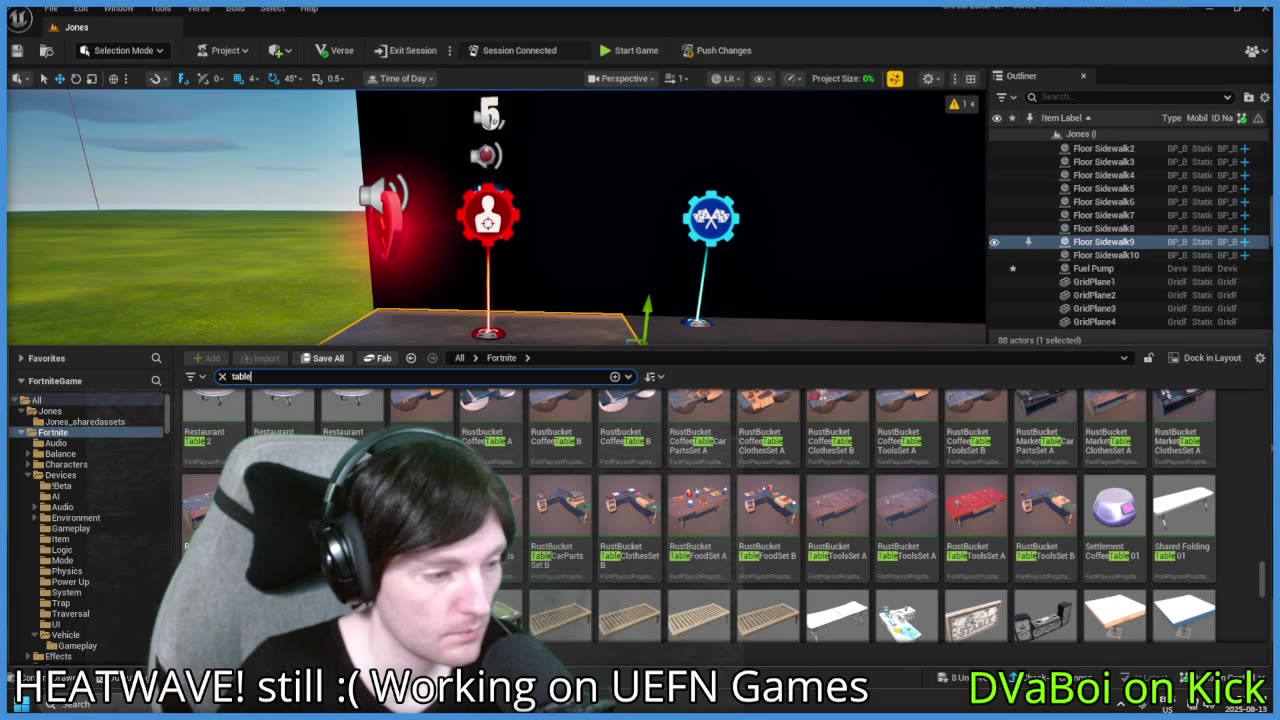This screenshot has height=720, width=1280.
Task: Toggle visibility eye of Floor Sidewalk9
Action: click(994, 242)
